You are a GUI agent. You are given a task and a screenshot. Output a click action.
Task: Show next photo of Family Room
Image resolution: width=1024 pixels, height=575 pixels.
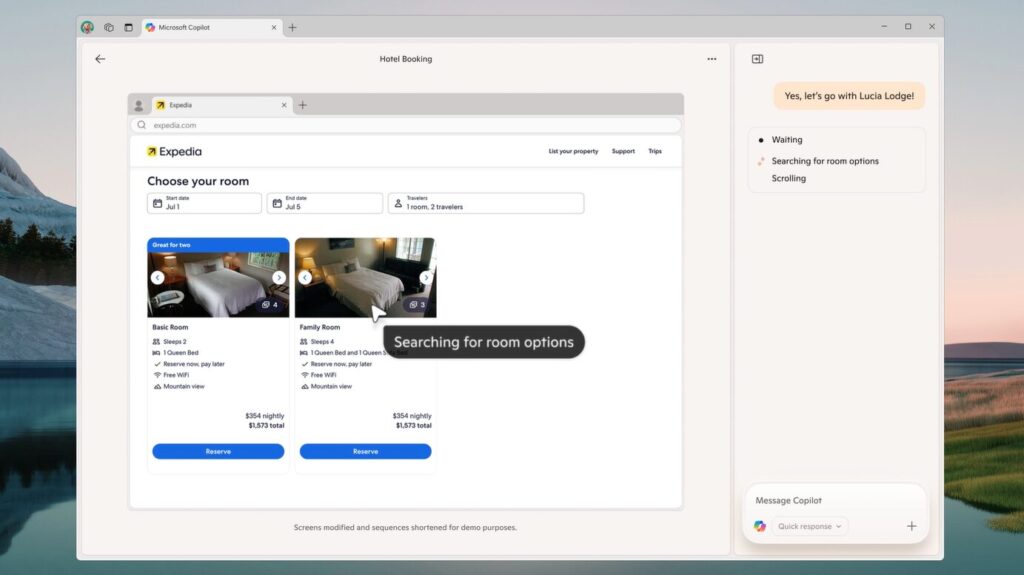pyautogui.click(x=426, y=278)
